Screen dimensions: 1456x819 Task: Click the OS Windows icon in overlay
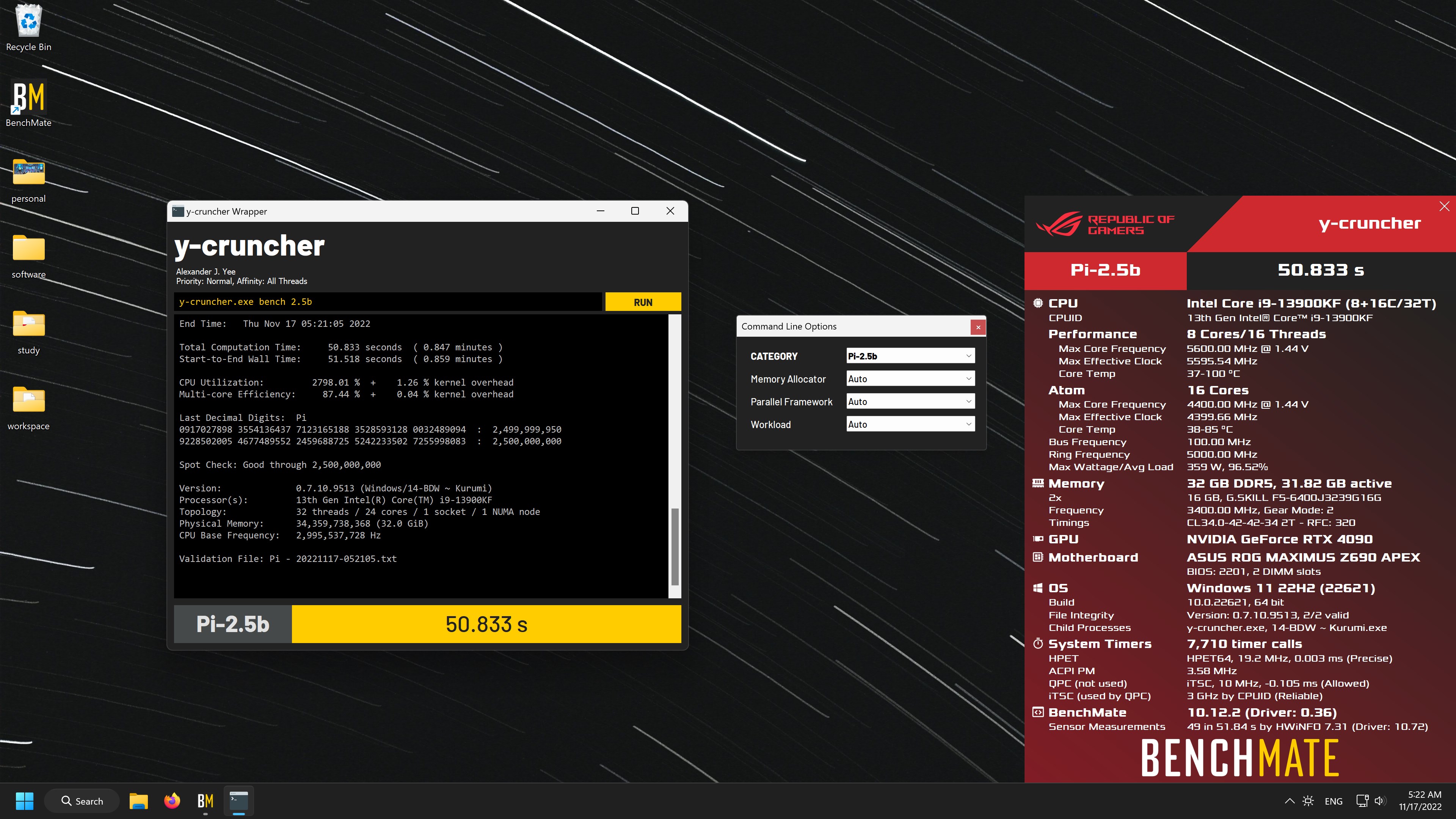pyautogui.click(x=1038, y=588)
